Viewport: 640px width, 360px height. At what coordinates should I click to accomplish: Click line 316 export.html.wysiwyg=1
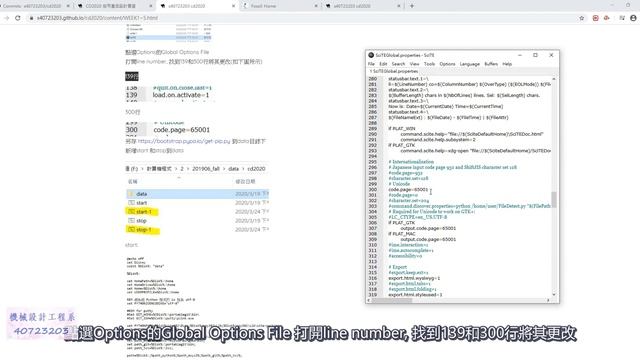pos(414,278)
